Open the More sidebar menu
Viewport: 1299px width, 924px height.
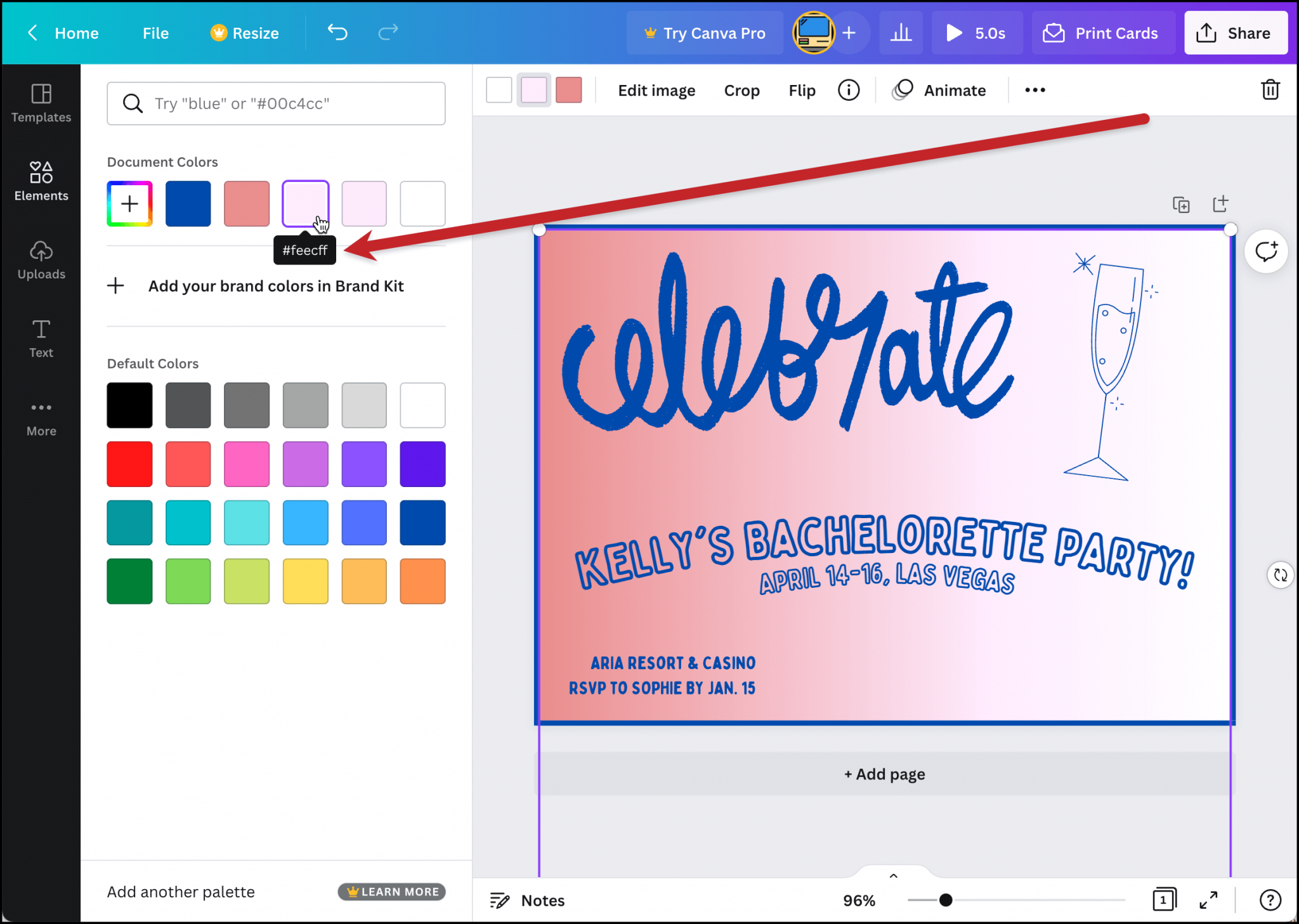point(41,418)
